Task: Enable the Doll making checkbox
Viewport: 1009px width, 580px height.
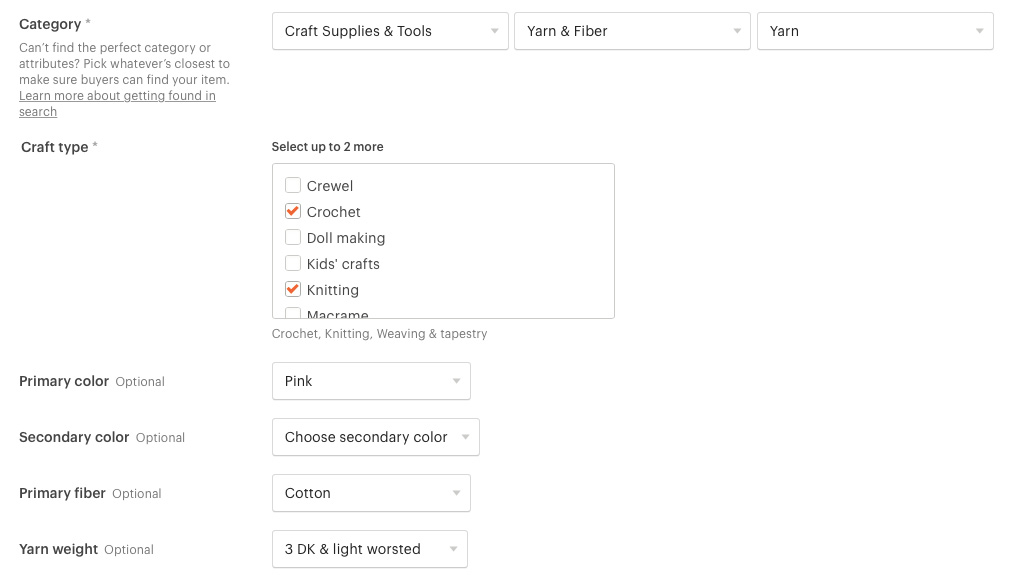Action: (293, 238)
